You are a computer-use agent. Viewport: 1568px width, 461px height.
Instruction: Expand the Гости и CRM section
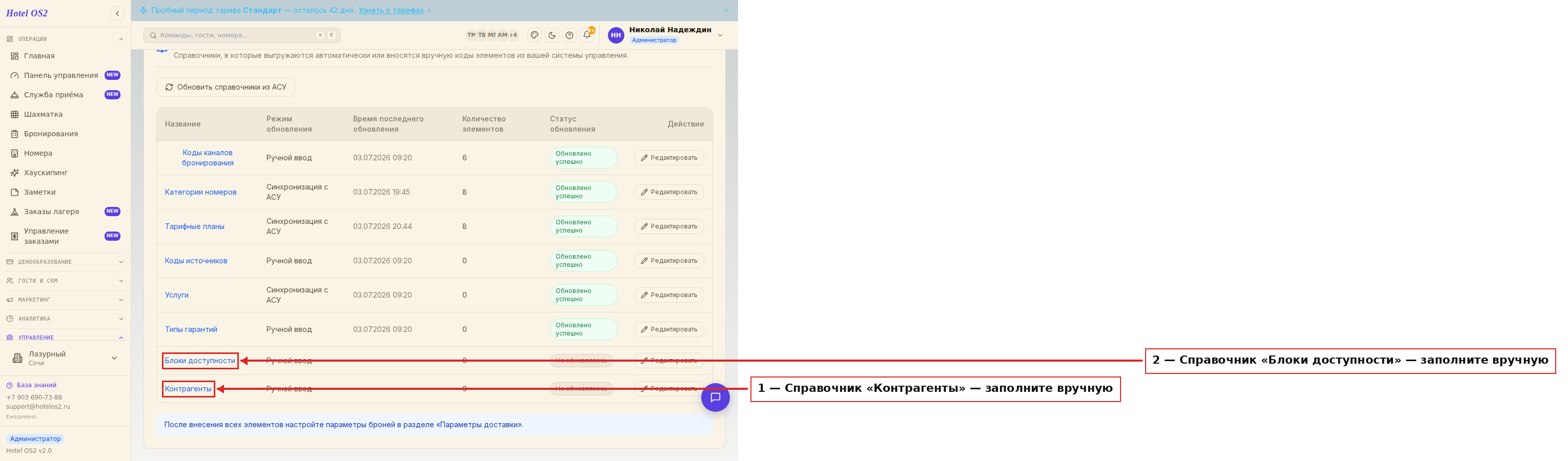tap(65, 281)
